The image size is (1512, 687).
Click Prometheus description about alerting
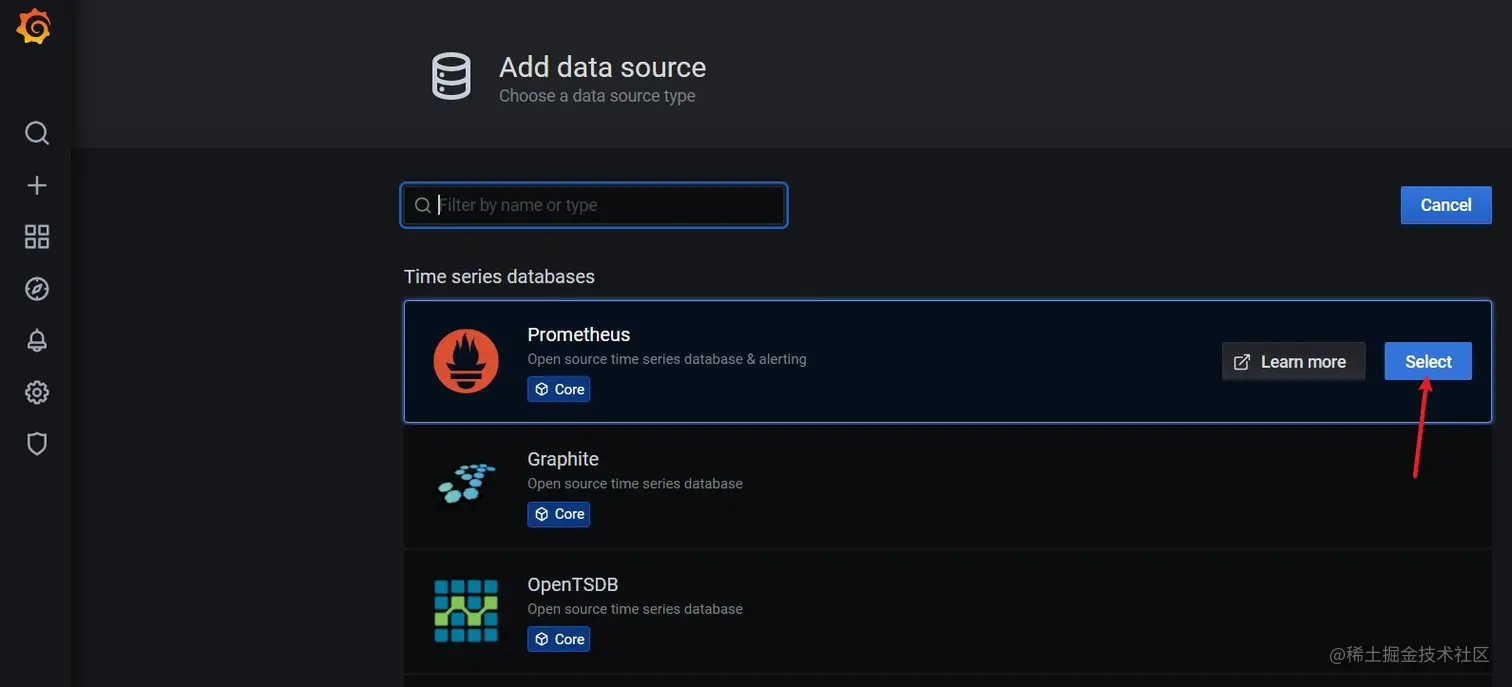tap(667, 359)
